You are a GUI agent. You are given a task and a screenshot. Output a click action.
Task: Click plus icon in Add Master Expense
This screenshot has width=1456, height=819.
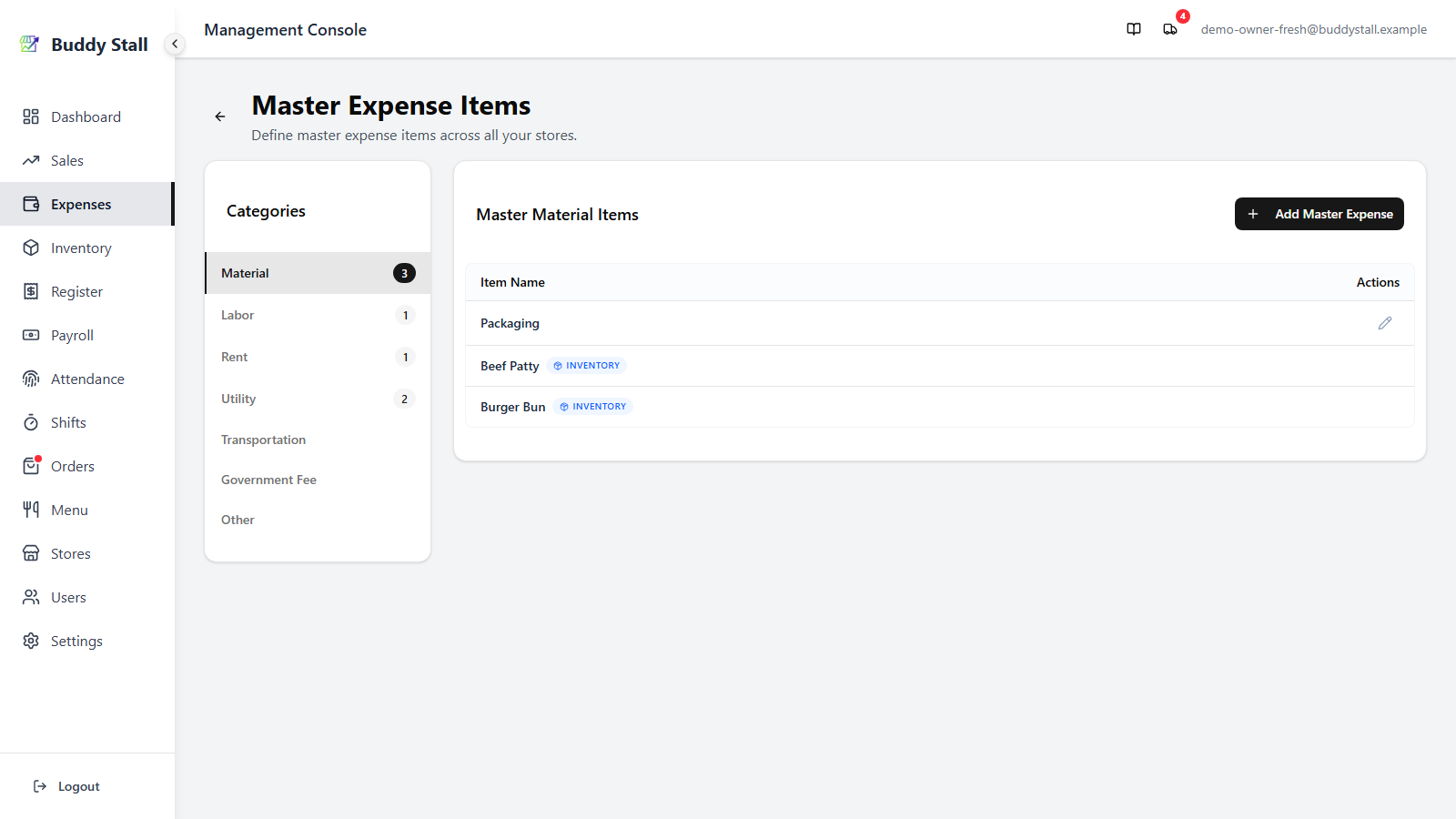(1253, 214)
